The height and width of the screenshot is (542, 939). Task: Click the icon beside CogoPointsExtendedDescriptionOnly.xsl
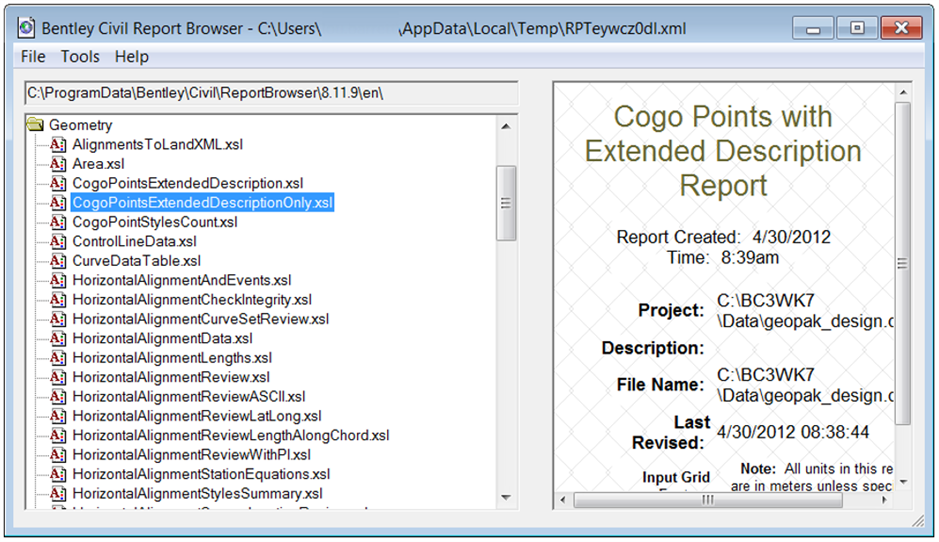[x=58, y=202]
